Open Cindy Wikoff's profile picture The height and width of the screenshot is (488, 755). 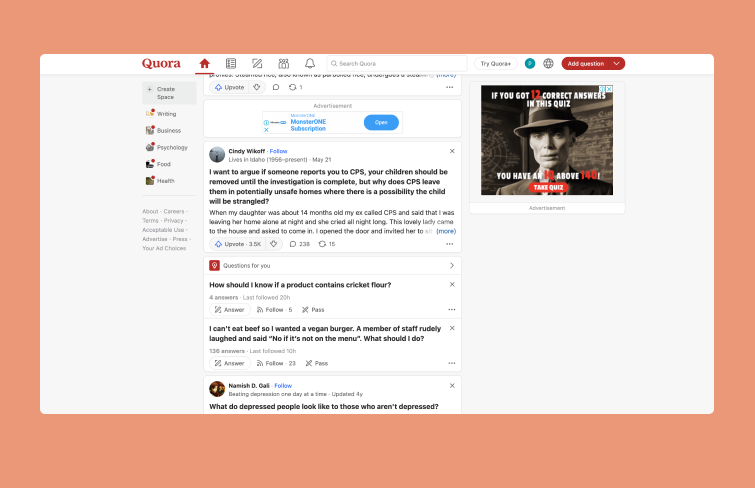tap(217, 155)
